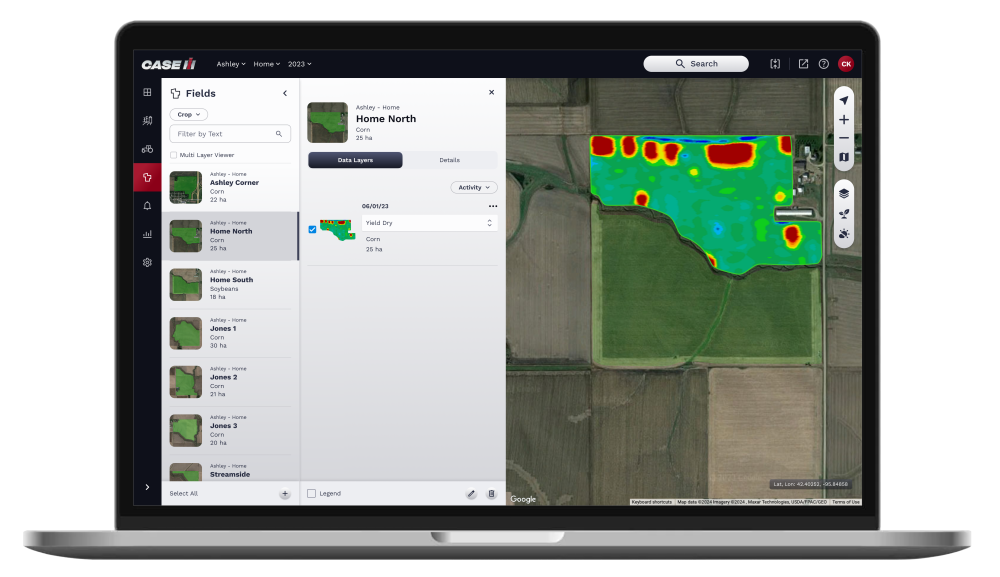The image size is (1000, 577).
Task: Select the Data Layers tab
Action: (x=355, y=160)
